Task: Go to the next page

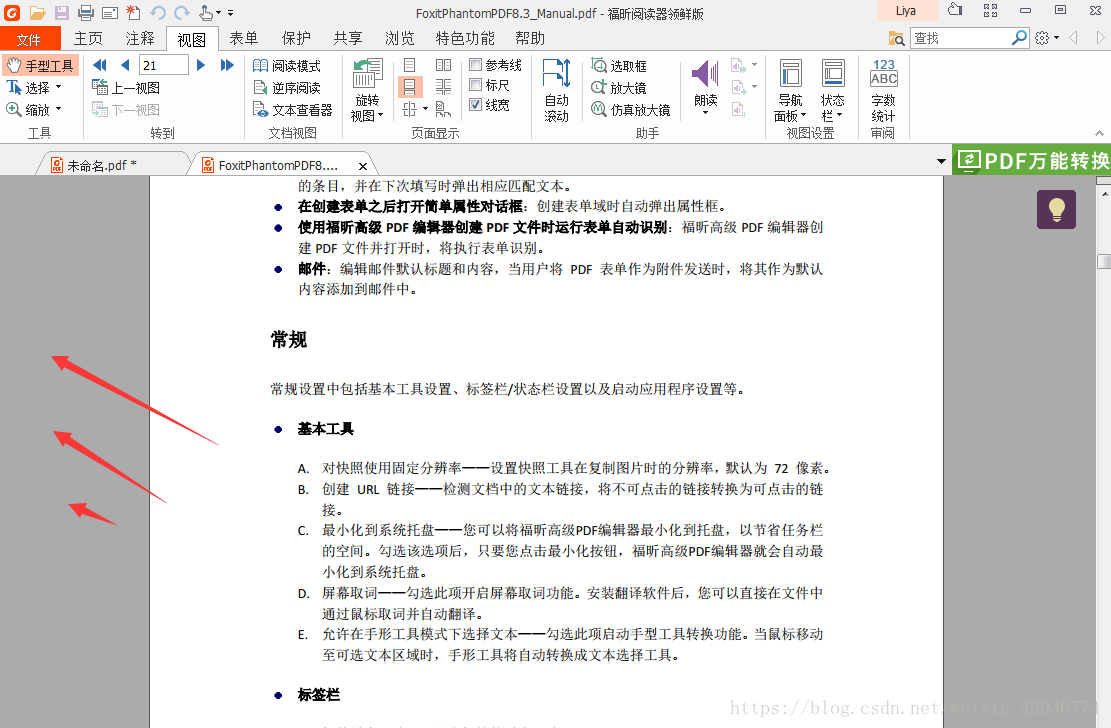Action: [201, 65]
